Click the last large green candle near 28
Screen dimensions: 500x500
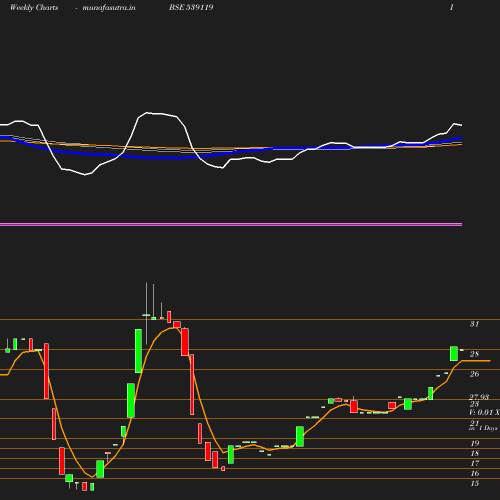(x=454, y=354)
